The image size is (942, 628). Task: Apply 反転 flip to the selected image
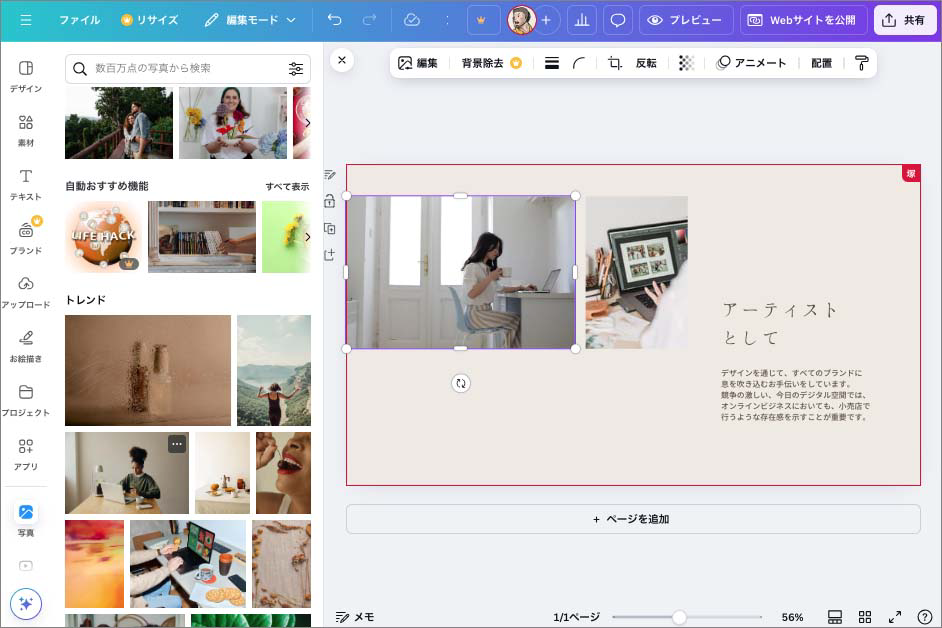click(x=645, y=62)
